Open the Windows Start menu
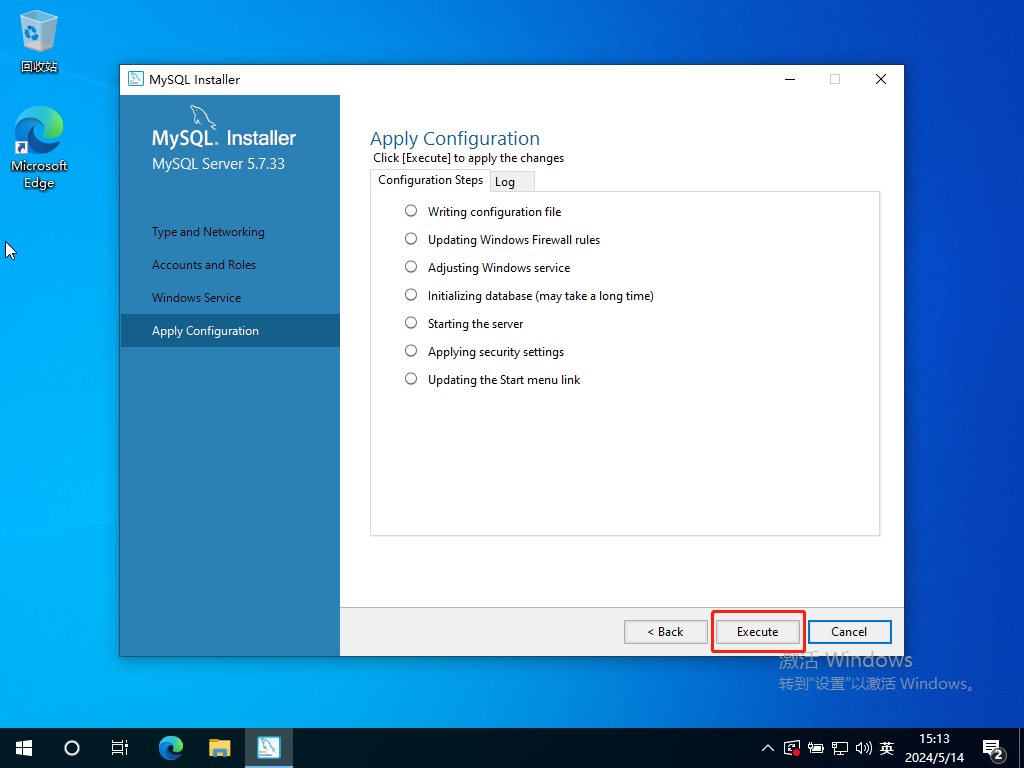Image resolution: width=1024 pixels, height=768 pixels. click(x=24, y=747)
